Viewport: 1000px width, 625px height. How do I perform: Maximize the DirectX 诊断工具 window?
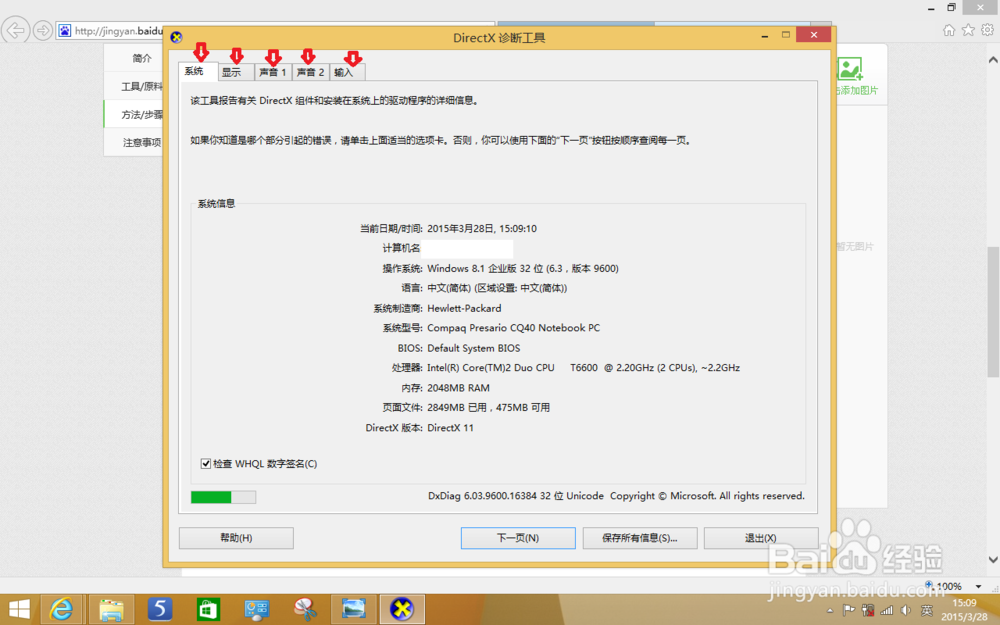click(x=786, y=35)
